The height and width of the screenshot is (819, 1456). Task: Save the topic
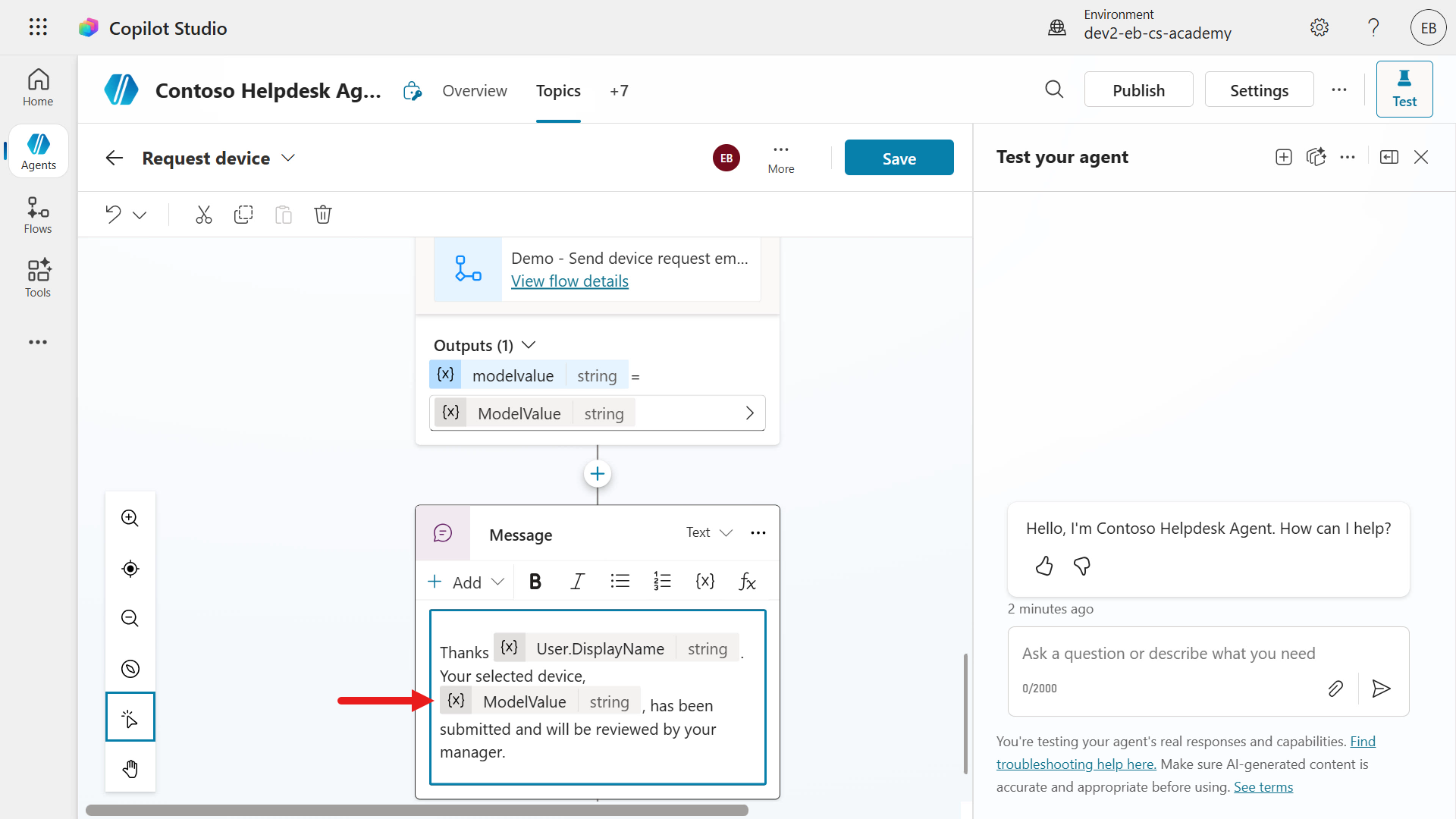tap(899, 158)
